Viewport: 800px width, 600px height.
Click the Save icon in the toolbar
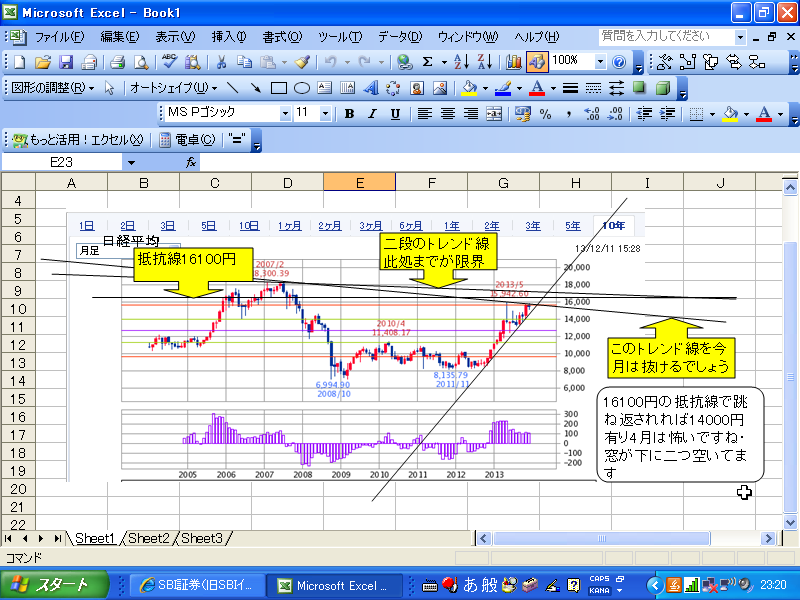(x=66, y=62)
